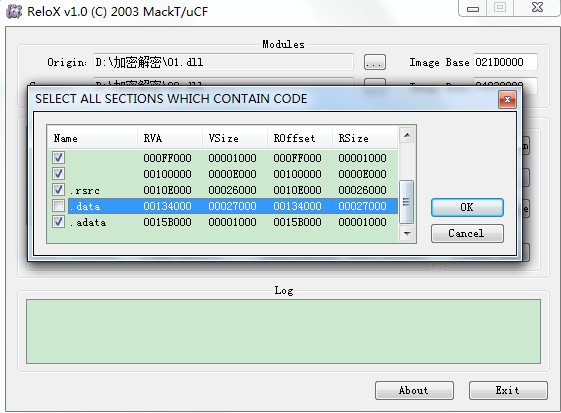Image resolution: width=561 pixels, height=413 pixels.
Task: Select the .adata section row name
Action: pyautogui.click(x=88, y=223)
